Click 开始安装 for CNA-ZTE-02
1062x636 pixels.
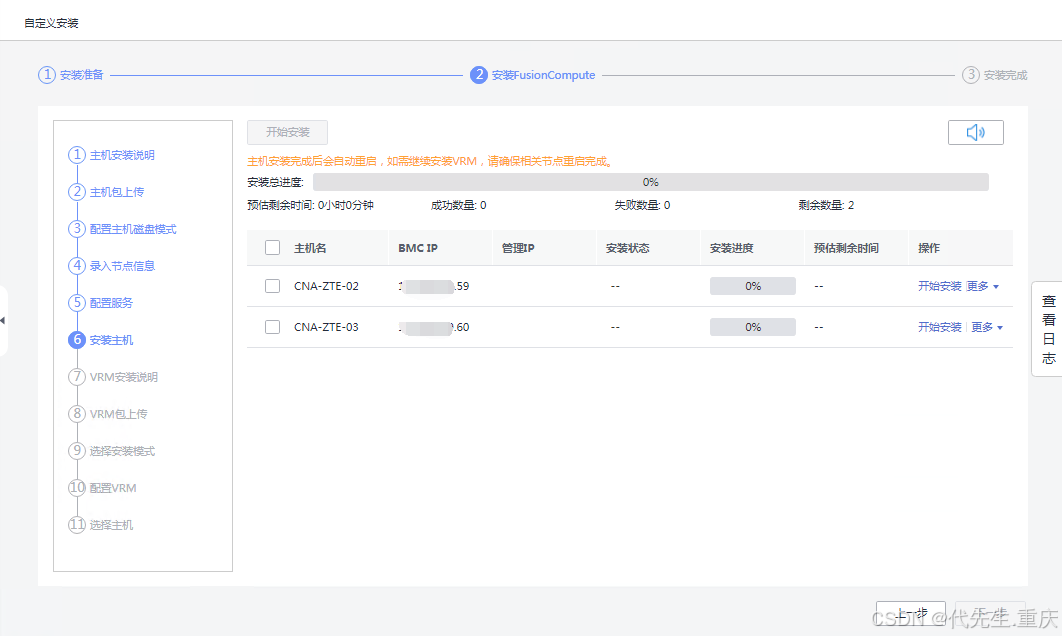pos(938,285)
